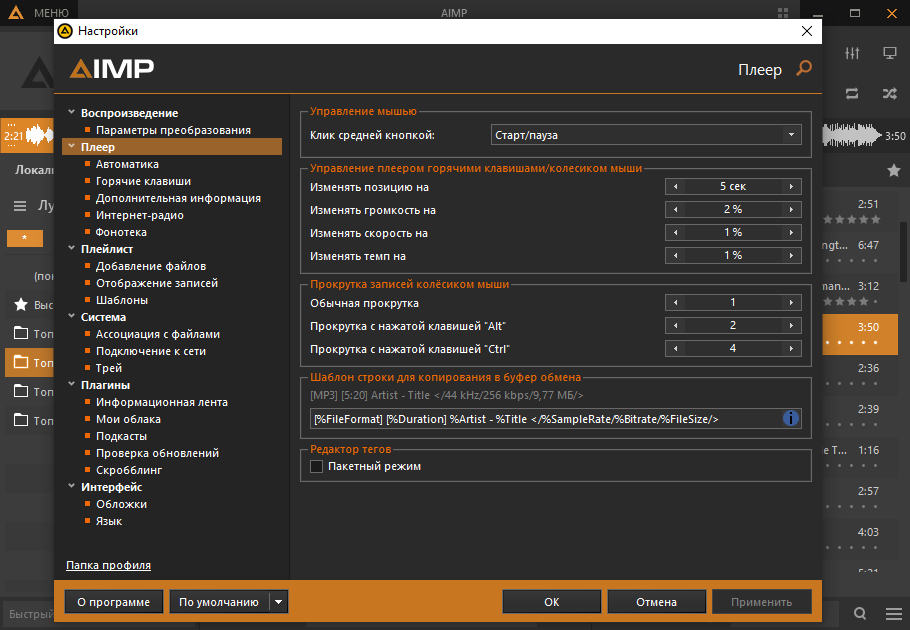Open Информационная лента page
Image resolution: width=910 pixels, height=630 pixels.
click(161, 402)
